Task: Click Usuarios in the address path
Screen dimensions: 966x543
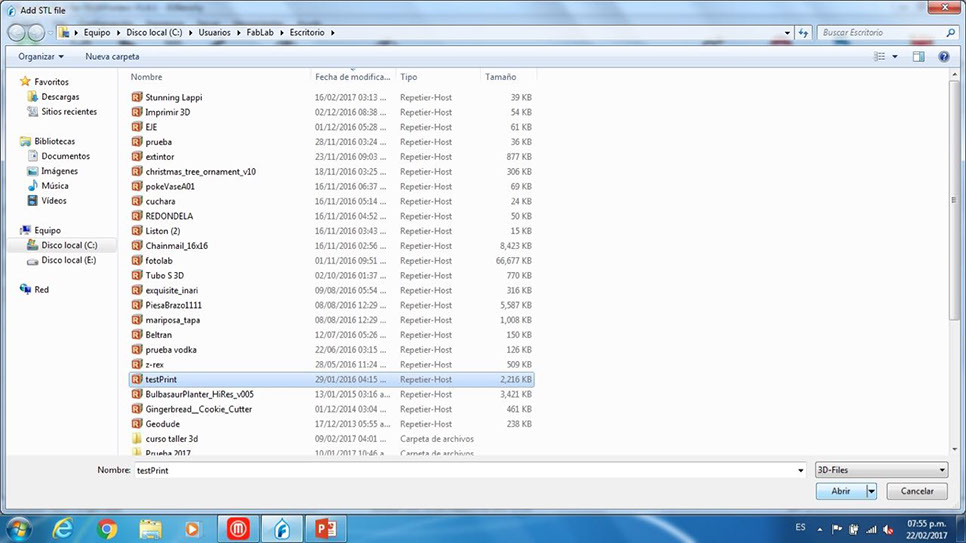Action: click(214, 33)
